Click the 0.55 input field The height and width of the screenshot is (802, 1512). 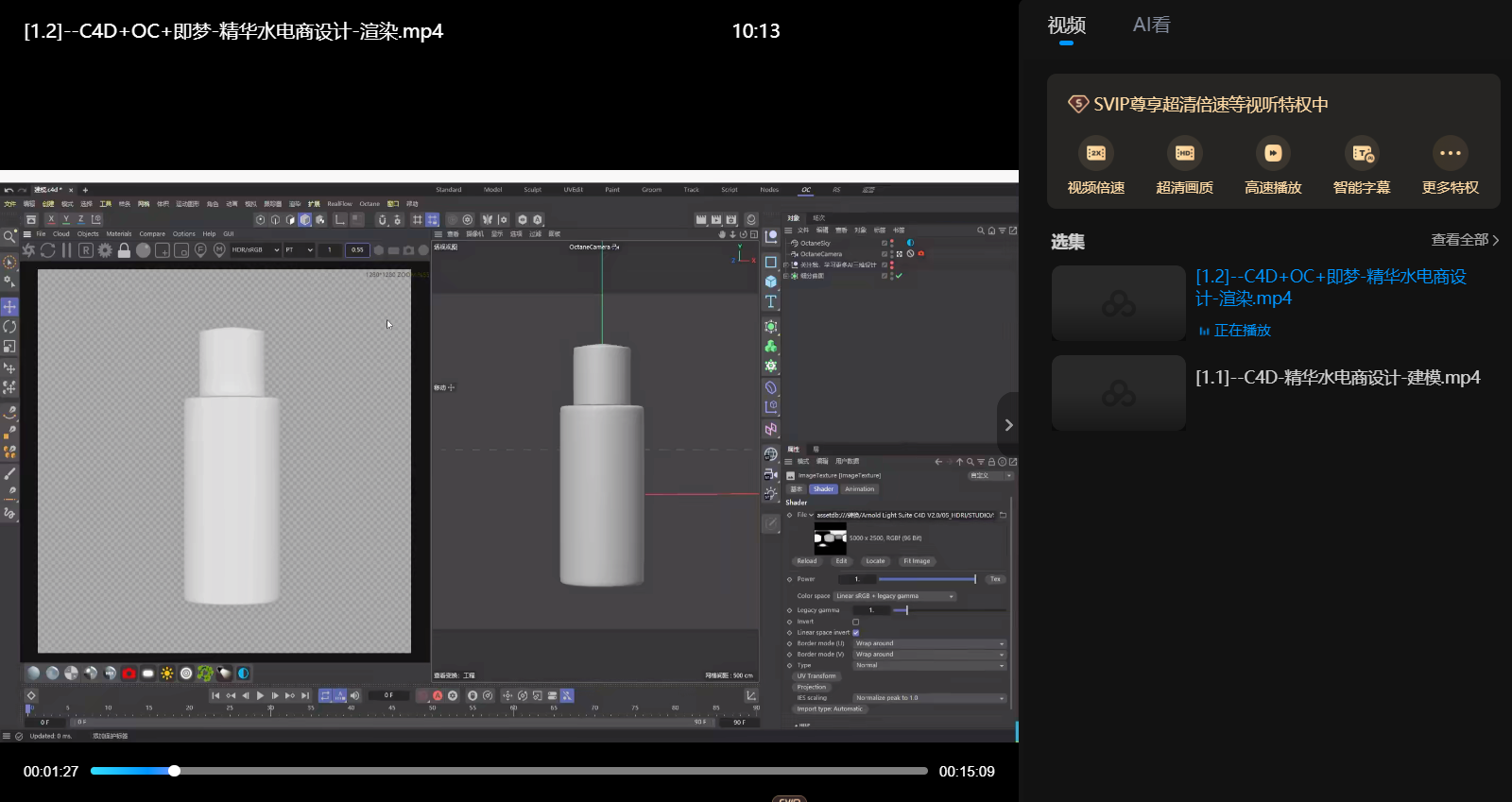tap(357, 250)
